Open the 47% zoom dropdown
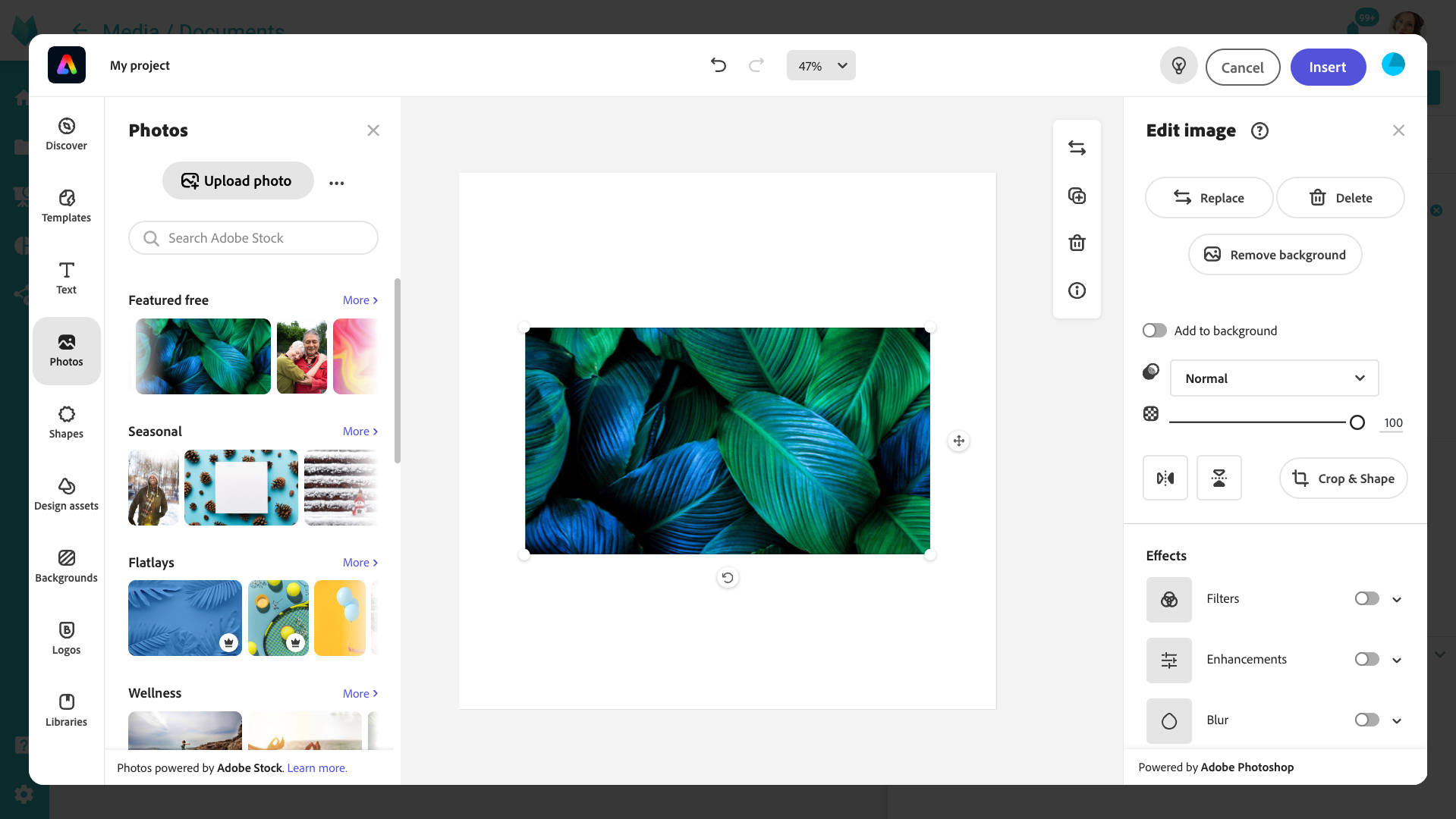The width and height of the screenshot is (1456, 819). [x=821, y=66]
